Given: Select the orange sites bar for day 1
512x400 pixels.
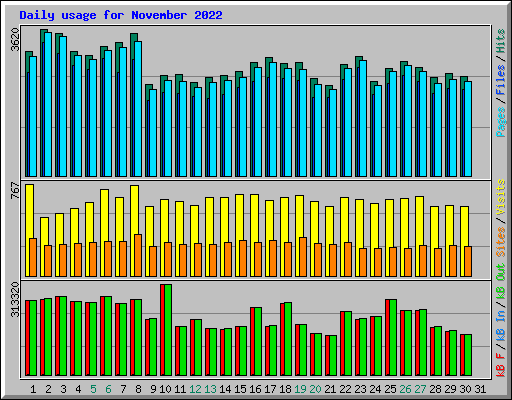Looking at the screenshot, I should pos(33,257).
